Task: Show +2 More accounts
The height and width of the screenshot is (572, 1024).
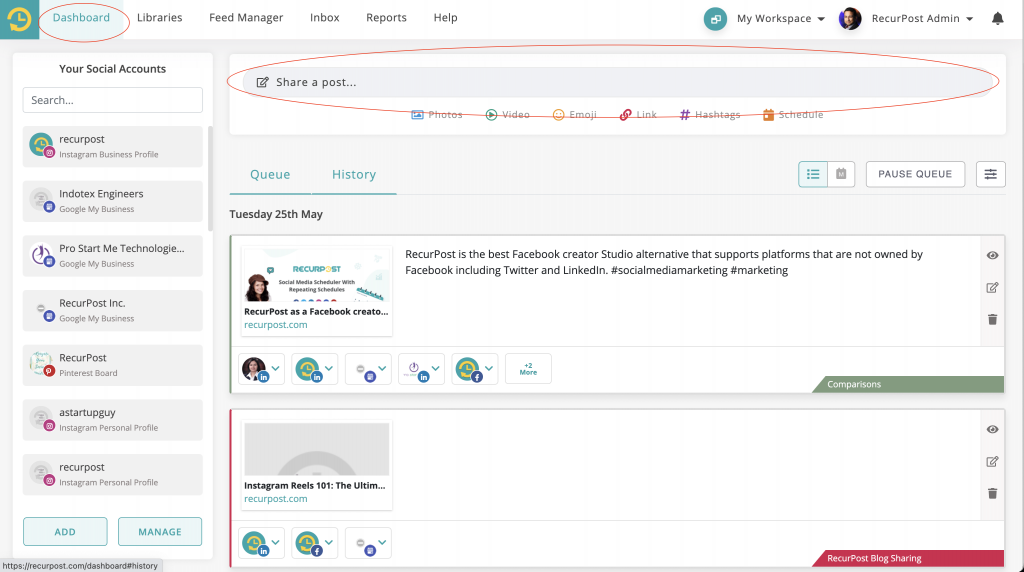Action: point(528,369)
